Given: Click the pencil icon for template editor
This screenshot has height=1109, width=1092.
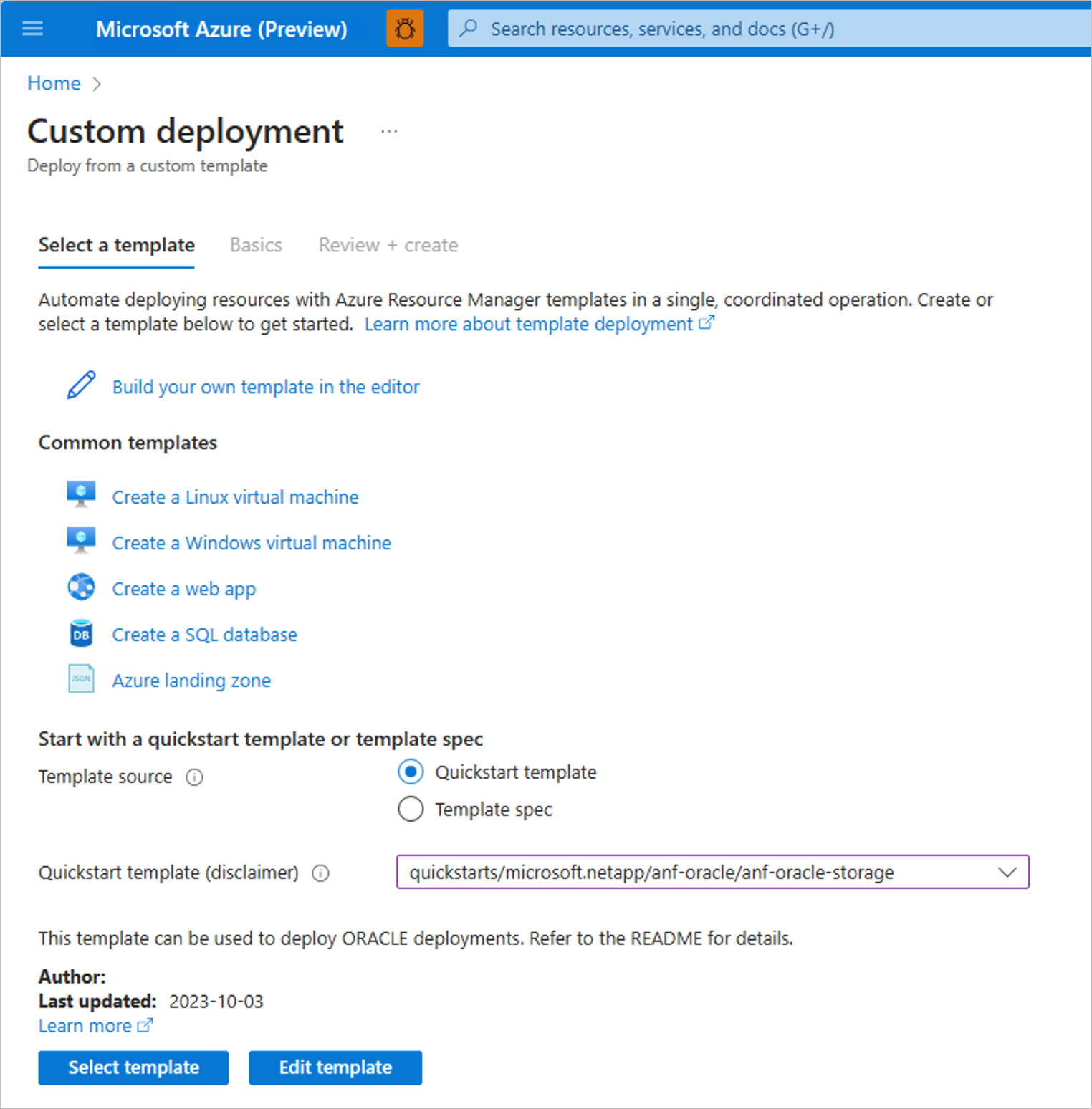Looking at the screenshot, I should click(x=81, y=385).
